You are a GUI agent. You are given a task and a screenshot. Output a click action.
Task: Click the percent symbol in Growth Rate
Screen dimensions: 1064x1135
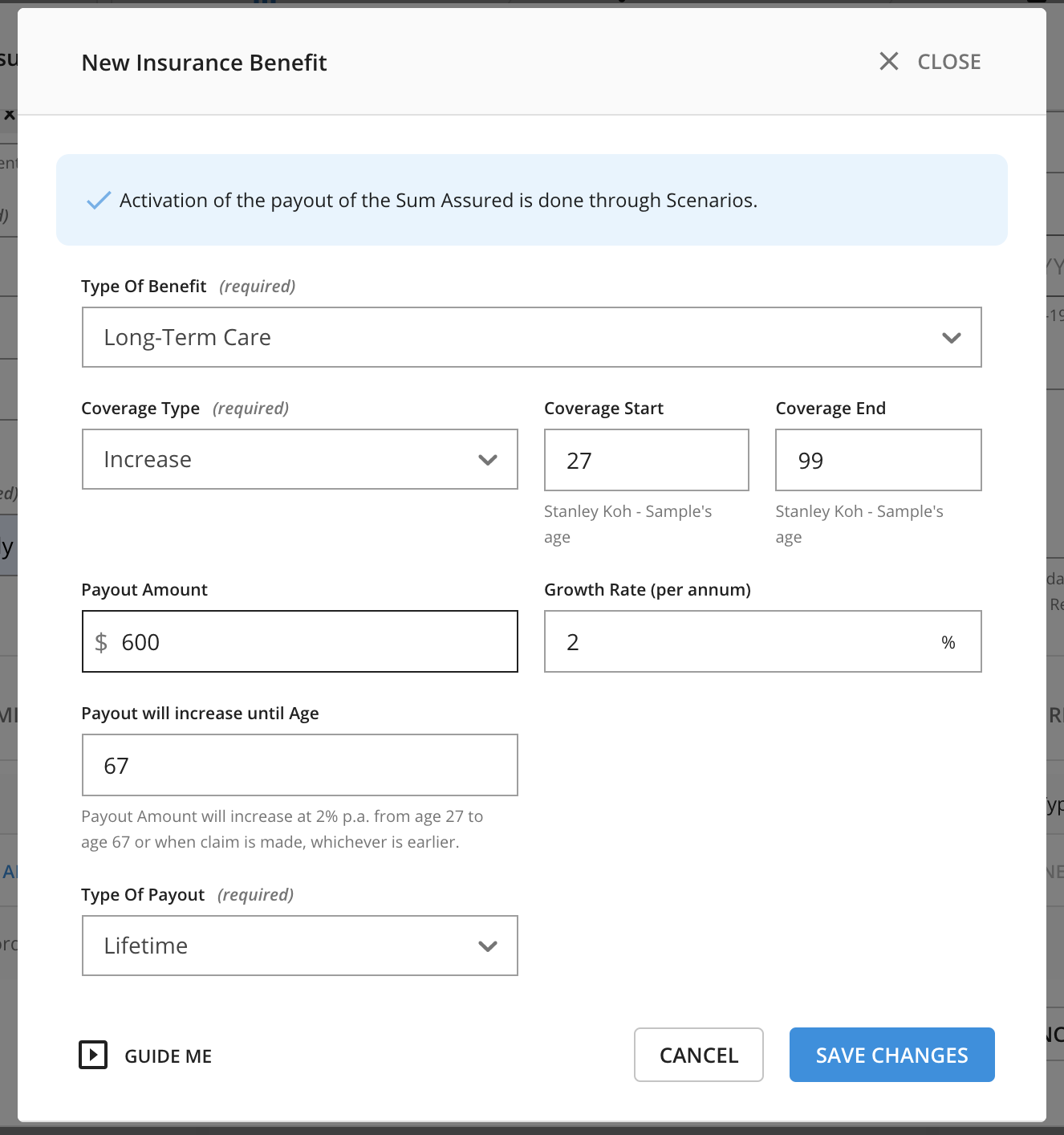948,642
